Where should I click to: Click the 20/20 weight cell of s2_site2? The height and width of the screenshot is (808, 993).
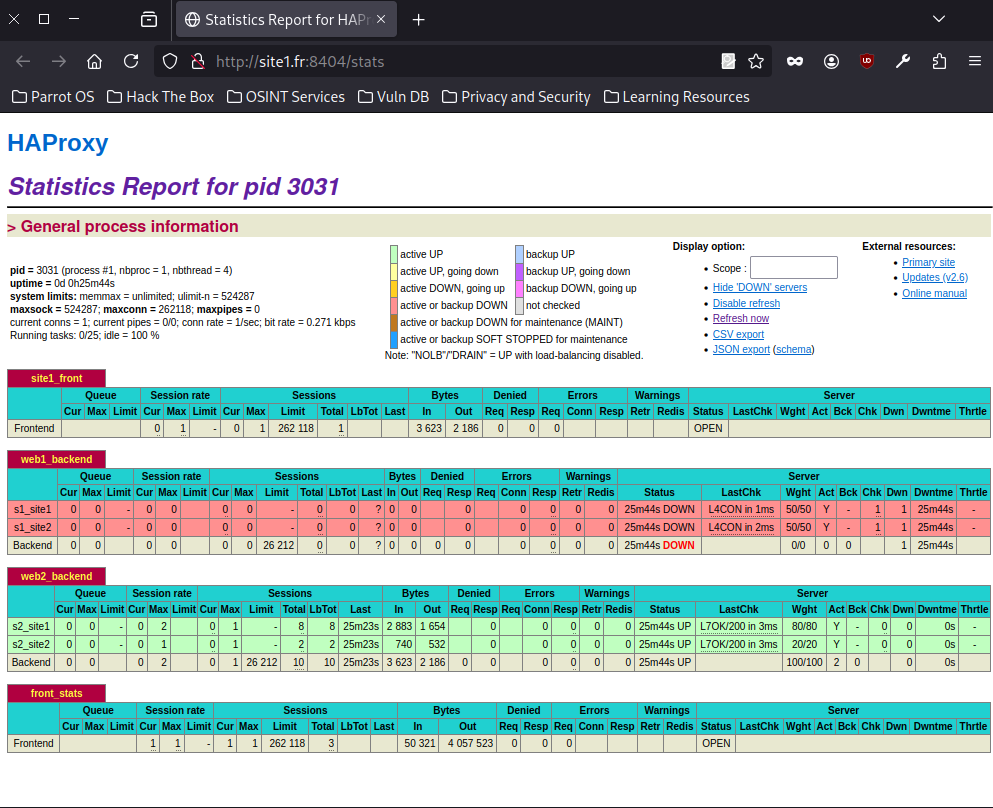[x=804, y=644]
